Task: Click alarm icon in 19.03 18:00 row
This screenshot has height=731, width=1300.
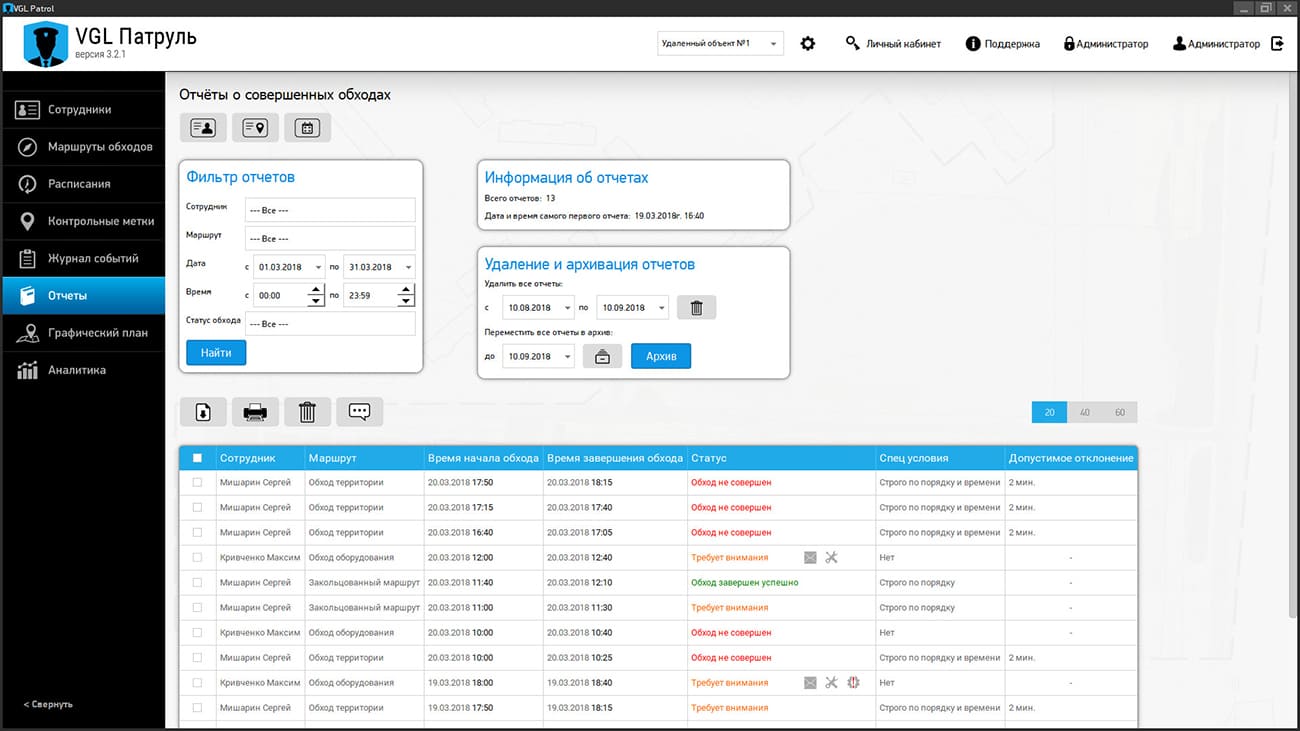Action: [x=853, y=683]
